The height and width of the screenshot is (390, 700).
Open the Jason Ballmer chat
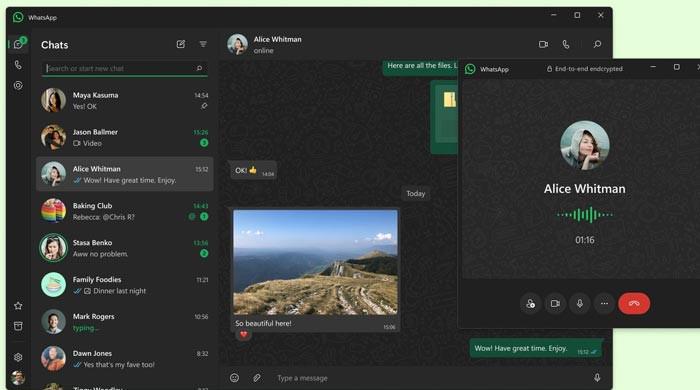pyautogui.click(x=125, y=137)
